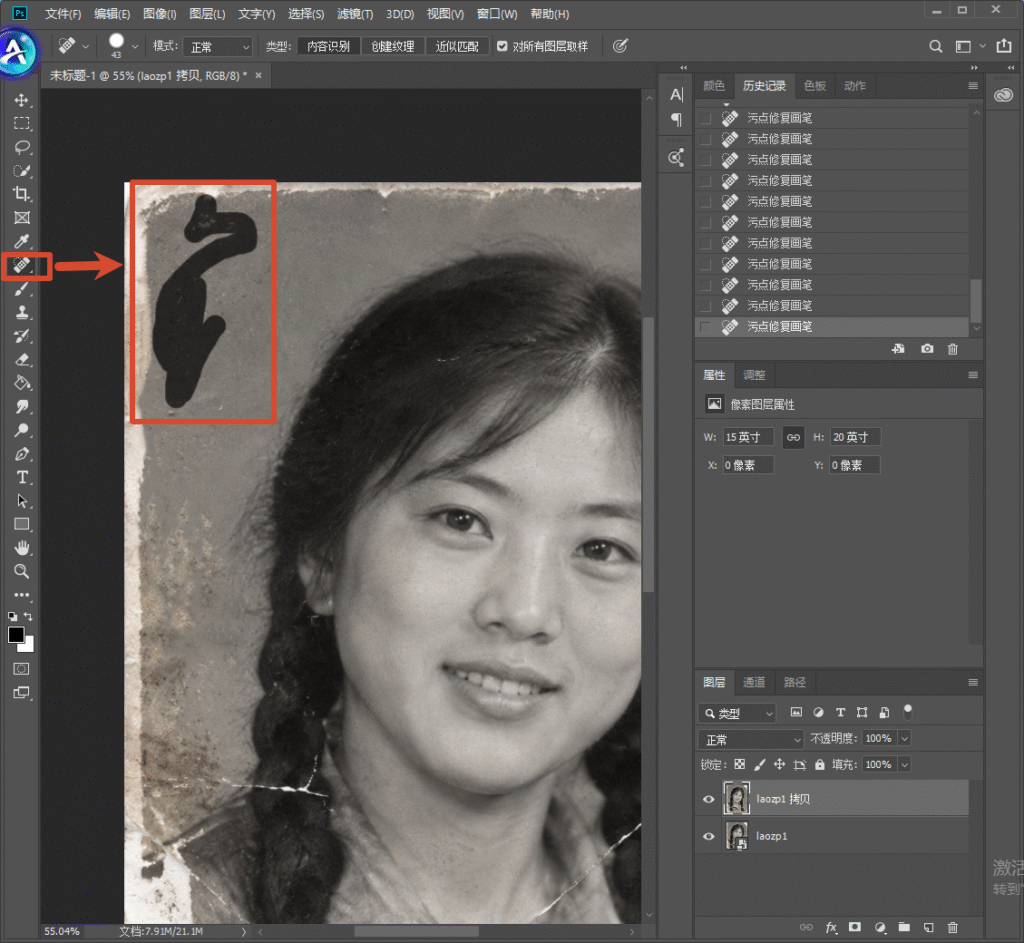Toggle the width-height link icon
Viewport: 1024px width, 943px height.
(x=793, y=437)
